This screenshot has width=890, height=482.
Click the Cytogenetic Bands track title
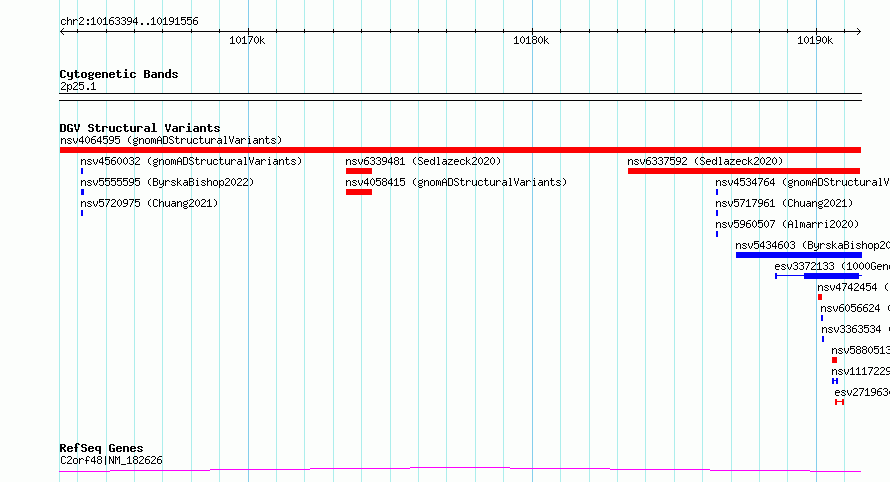point(119,74)
